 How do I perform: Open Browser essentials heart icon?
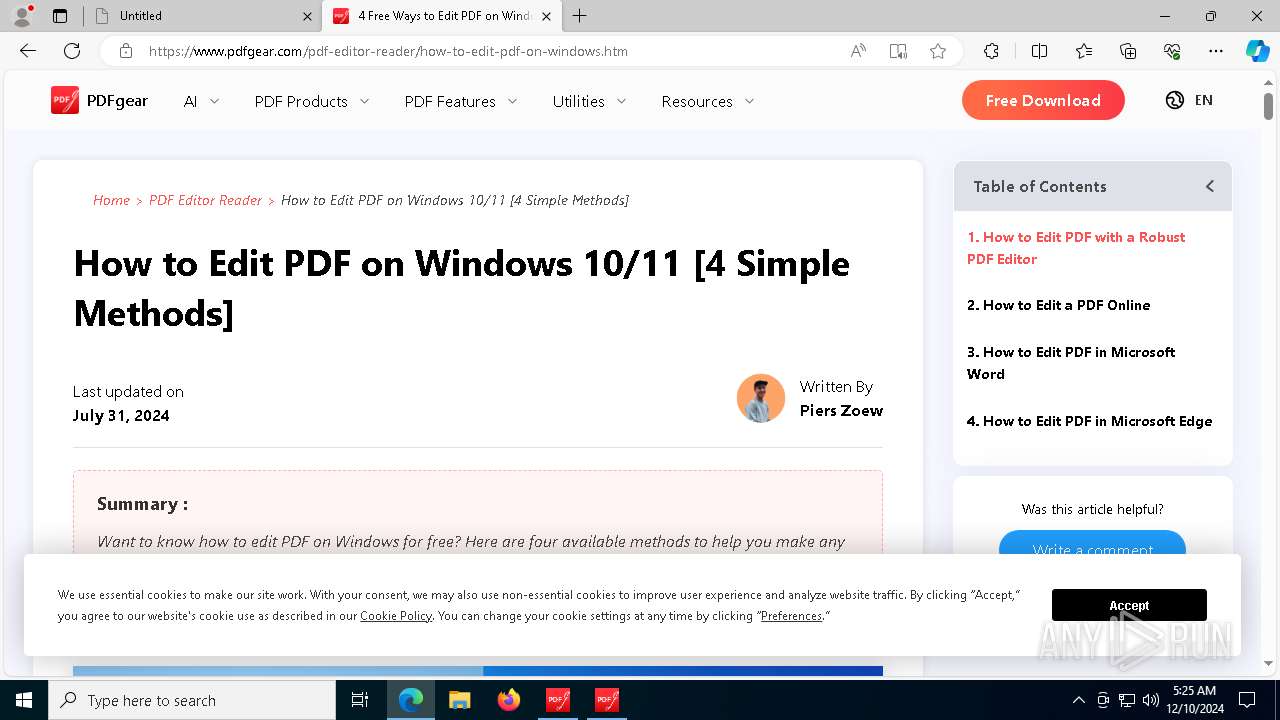point(1172,51)
